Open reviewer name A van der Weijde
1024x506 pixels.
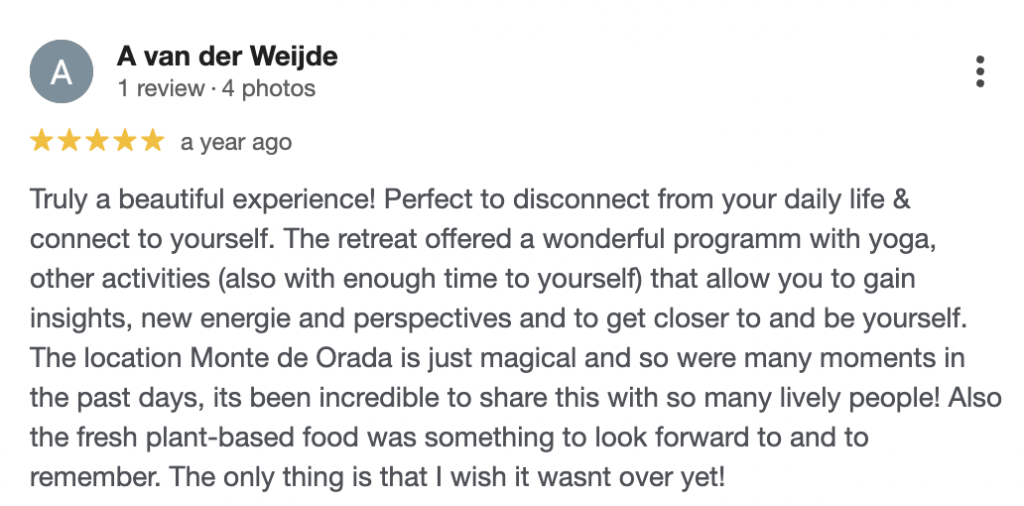tap(227, 56)
